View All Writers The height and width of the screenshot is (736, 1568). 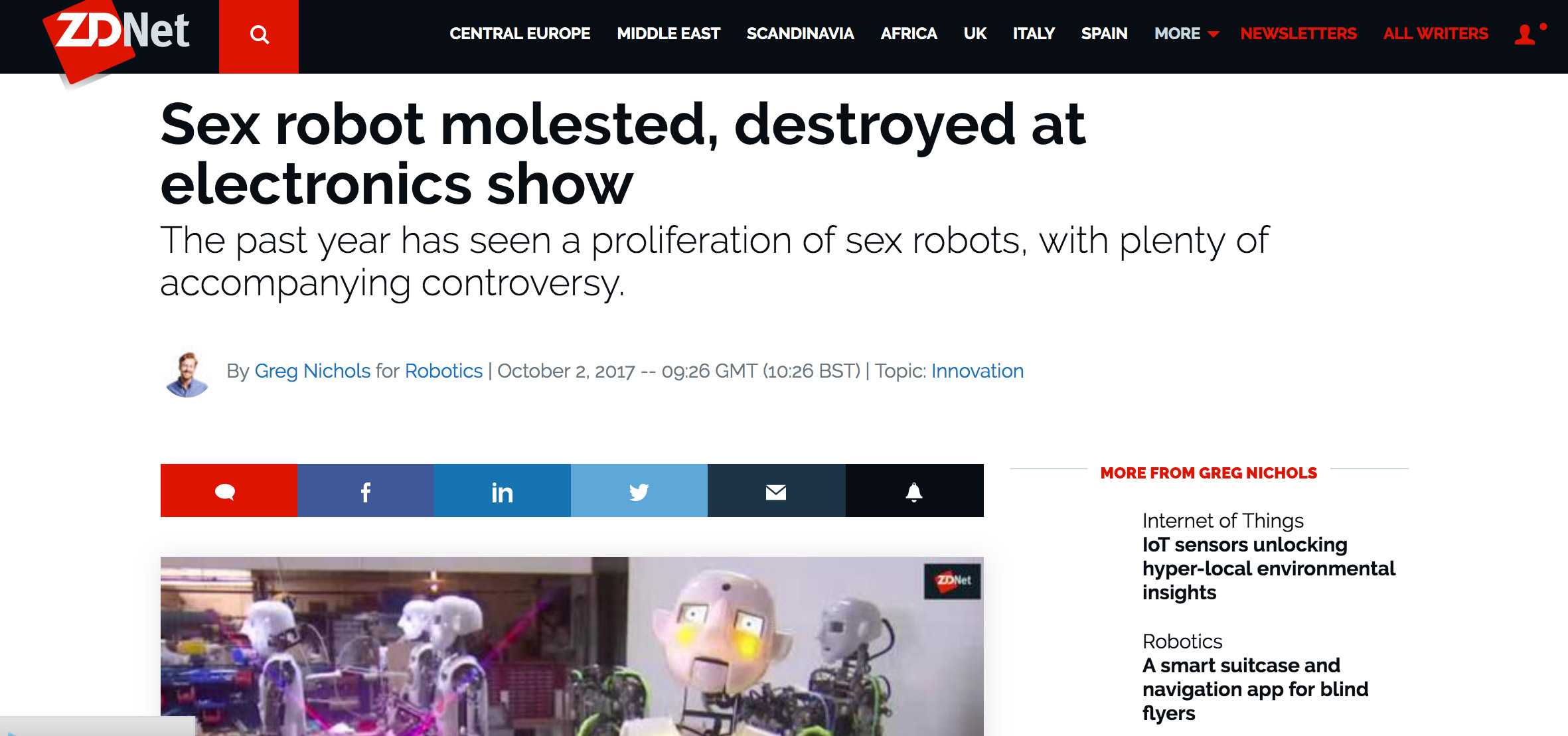click(1435, 34)
